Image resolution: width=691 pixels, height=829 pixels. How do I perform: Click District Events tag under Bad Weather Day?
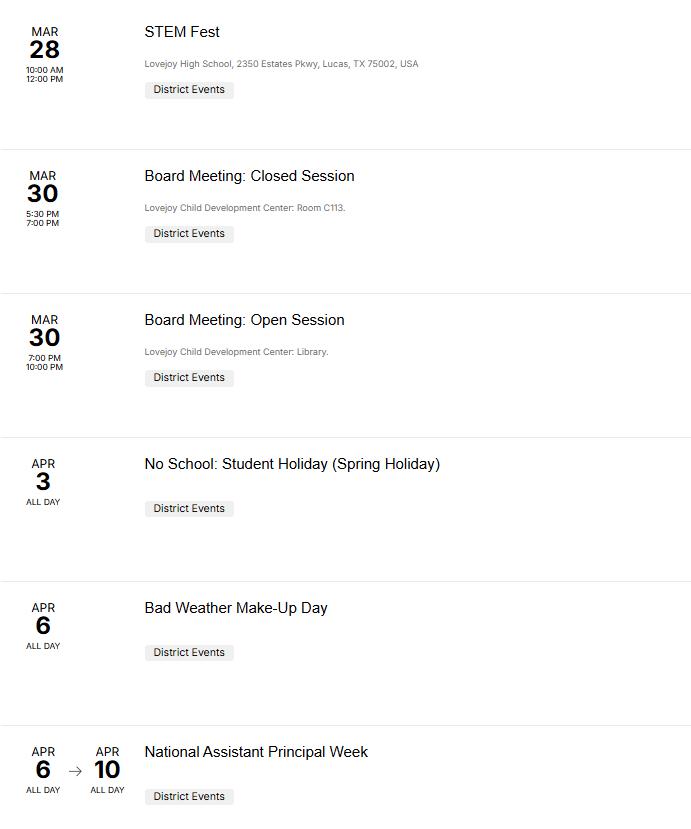coord(189,653)
